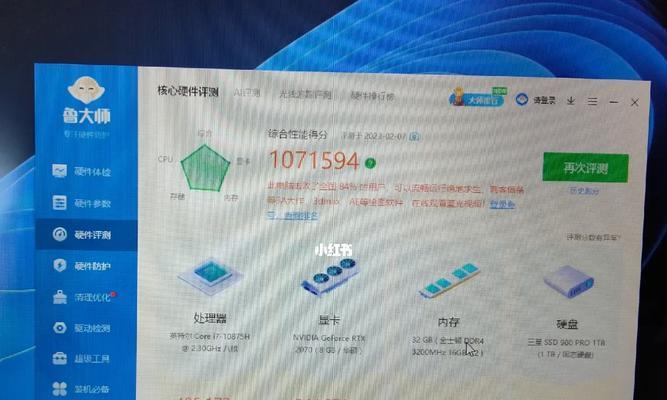The width and height of the screenshot is (667, 400).
Task: Switch to the 光线追踪评测 tab
Action: point(305,94)
